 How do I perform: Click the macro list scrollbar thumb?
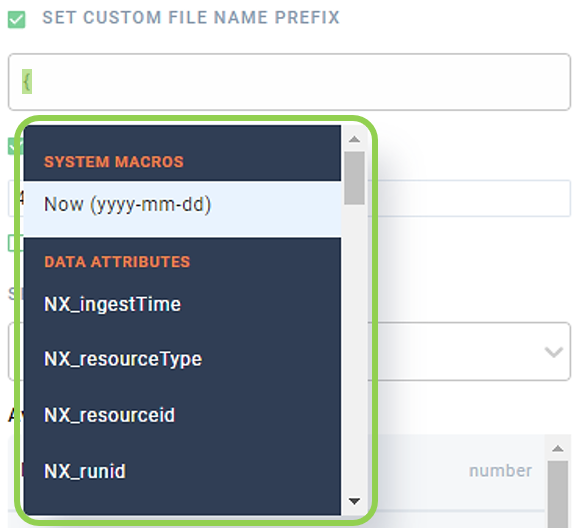coord(354,178)
